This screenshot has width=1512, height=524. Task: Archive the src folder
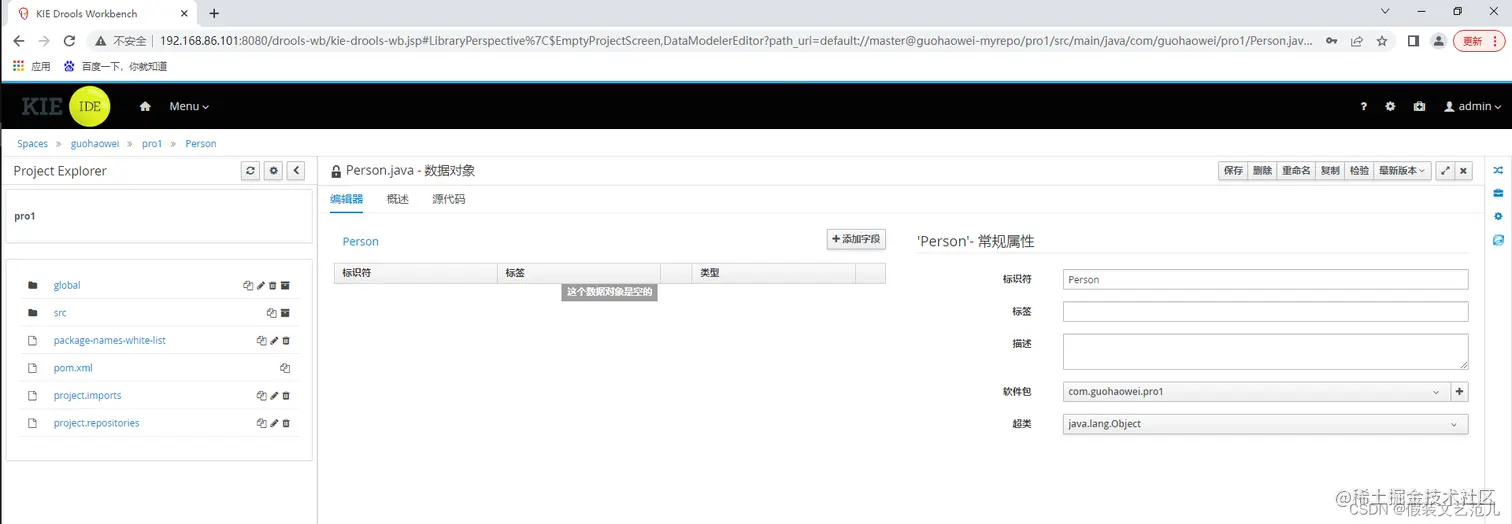[x=285, y=313]
